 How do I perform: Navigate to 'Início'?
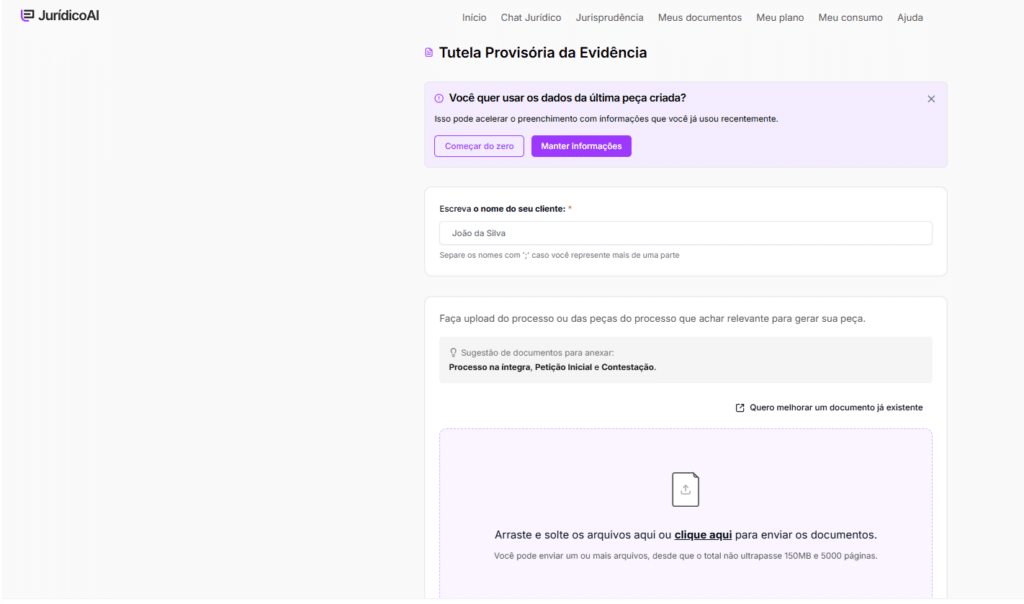click(x=474, y=17)
